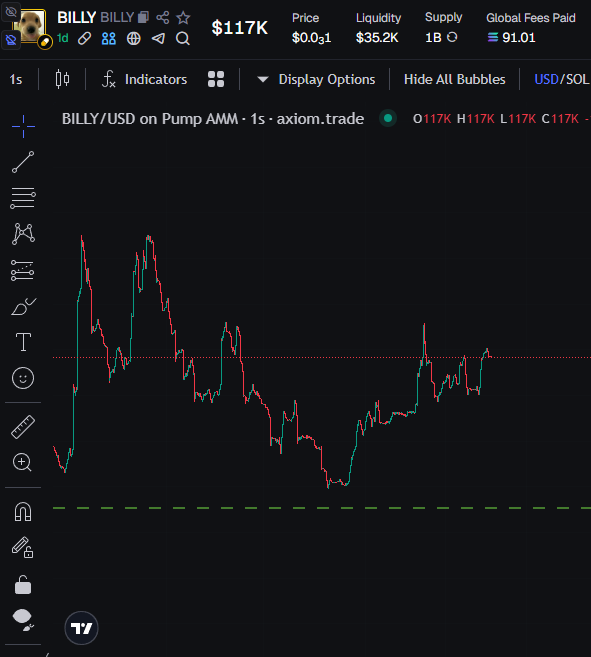
Task: Select the trend line drawing tool
Action: click(x=23, y=162)
